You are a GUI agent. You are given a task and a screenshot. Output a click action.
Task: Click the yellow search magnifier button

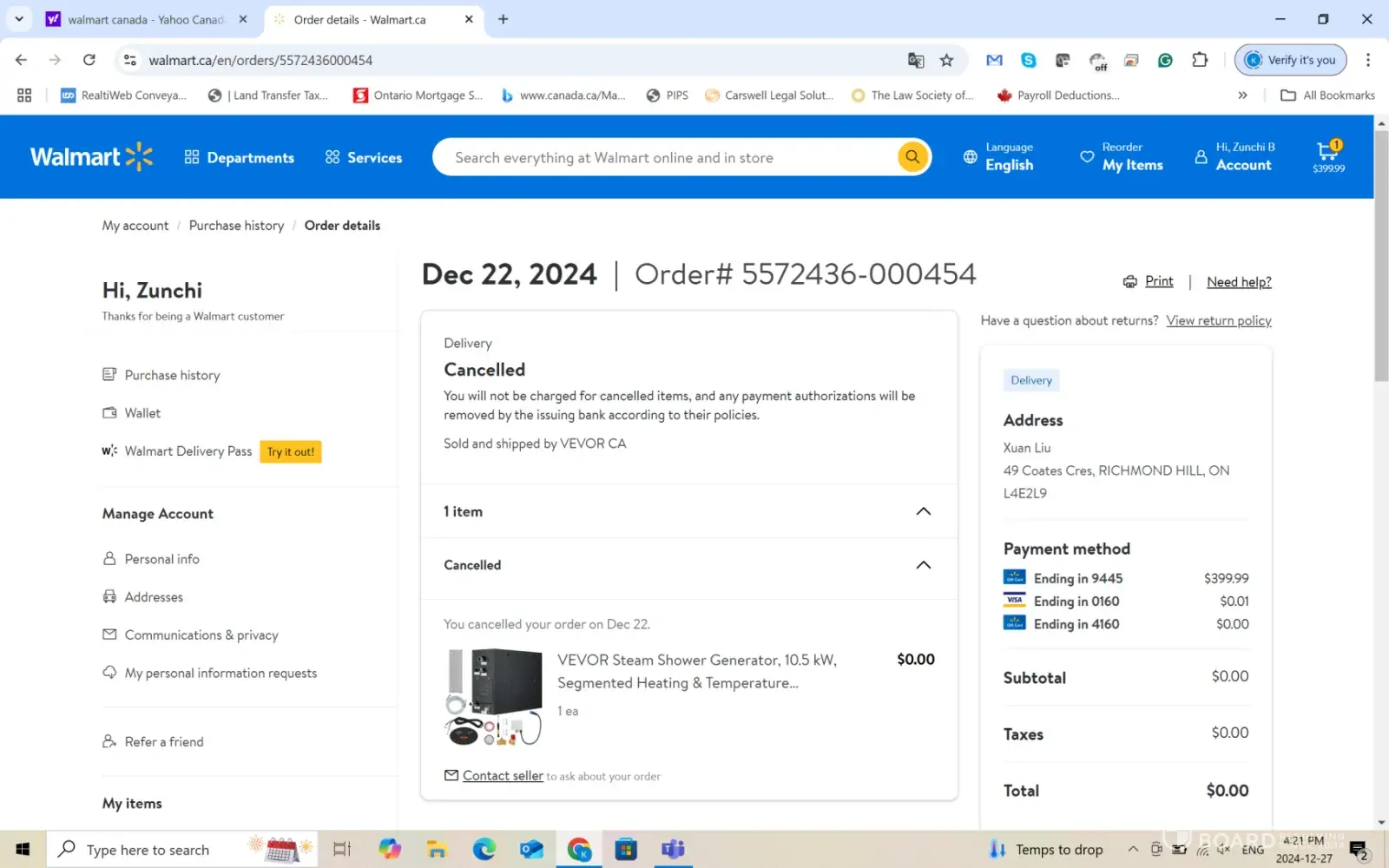click(912, 157)
